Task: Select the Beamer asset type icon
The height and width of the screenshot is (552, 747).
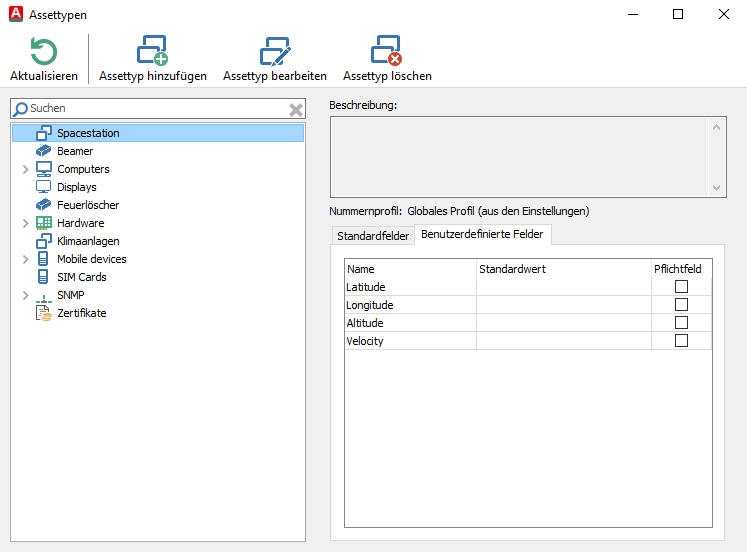Action: coord(44,151)
